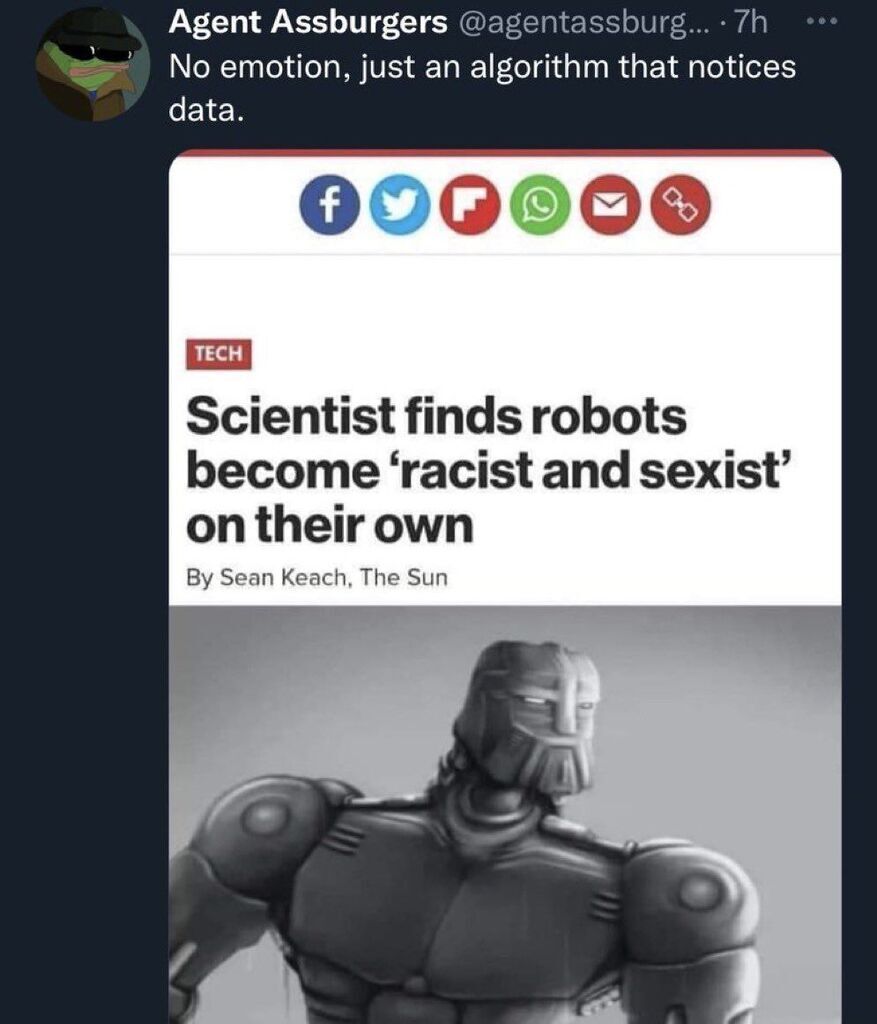This screenshot has height=1024, width=877.
Task: Tap the green WhatsApp share icon
Action: click(540, 205)
